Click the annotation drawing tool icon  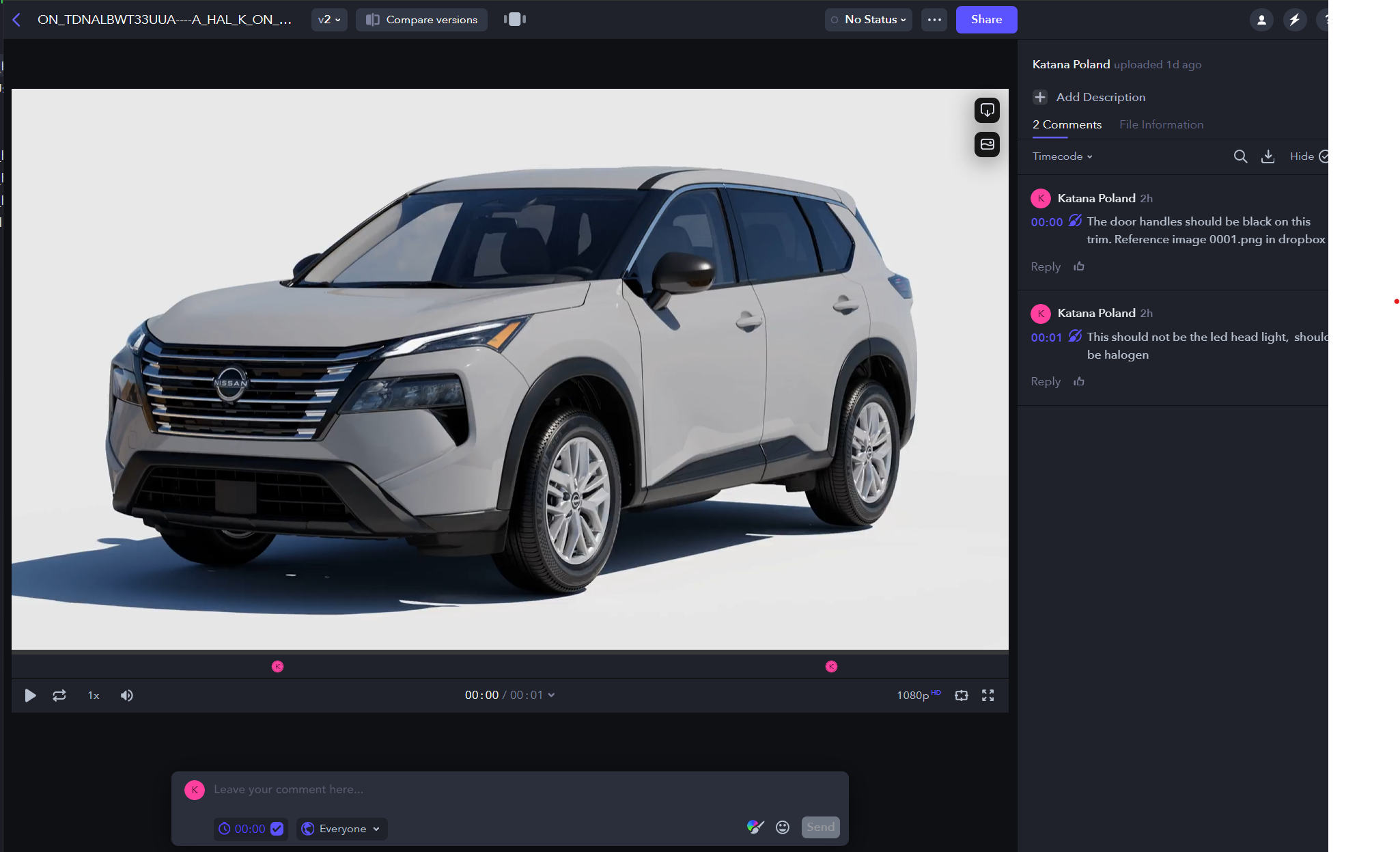point(755,827)
